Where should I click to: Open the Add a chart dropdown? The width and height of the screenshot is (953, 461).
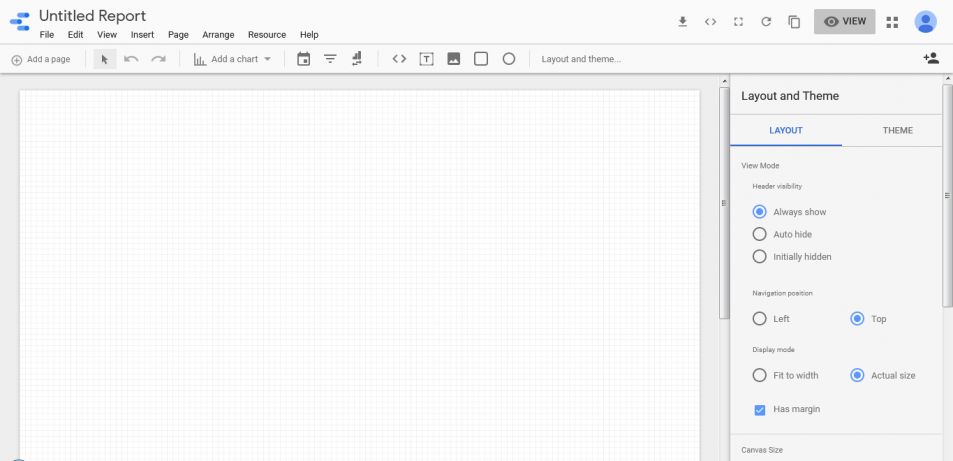point(232,59)
